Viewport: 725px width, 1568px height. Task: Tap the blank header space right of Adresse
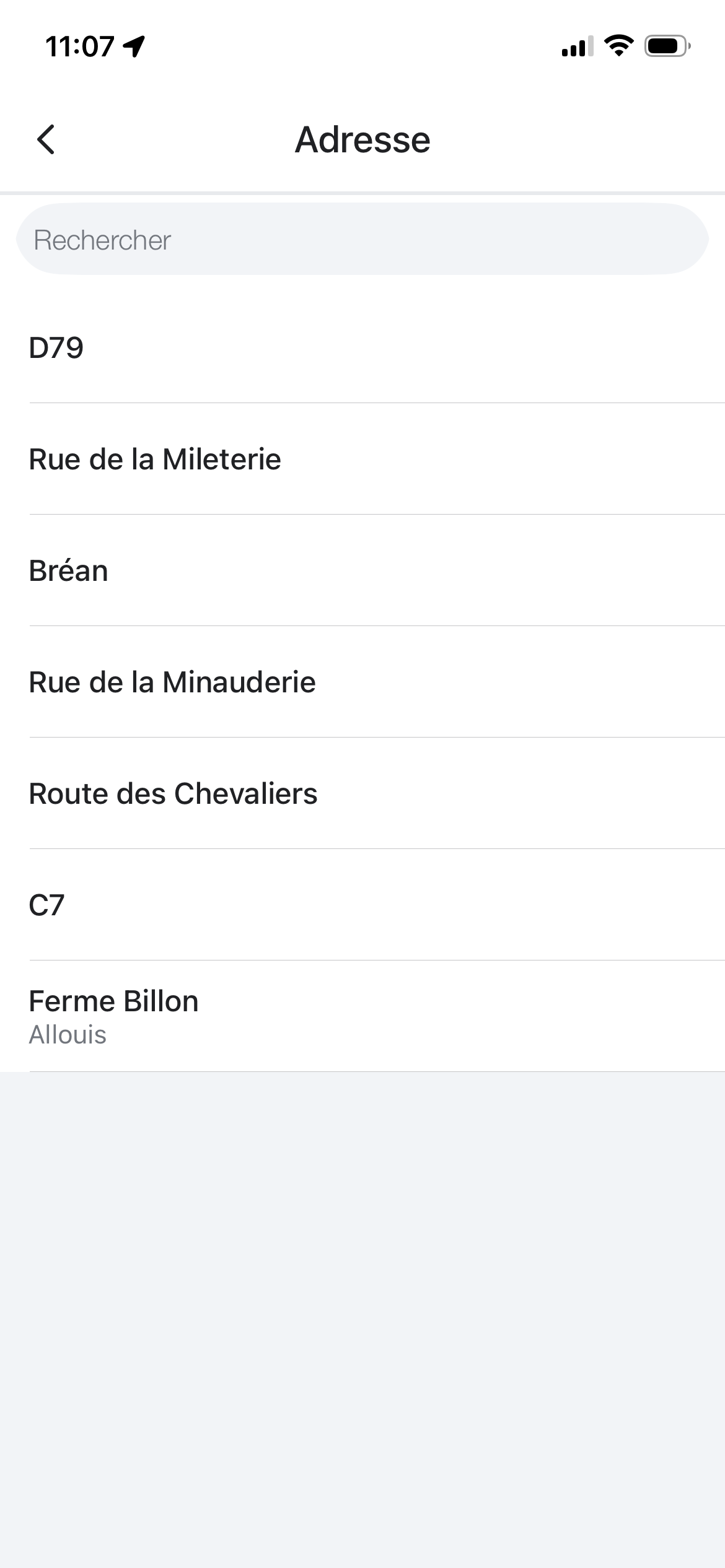(589, 140)
